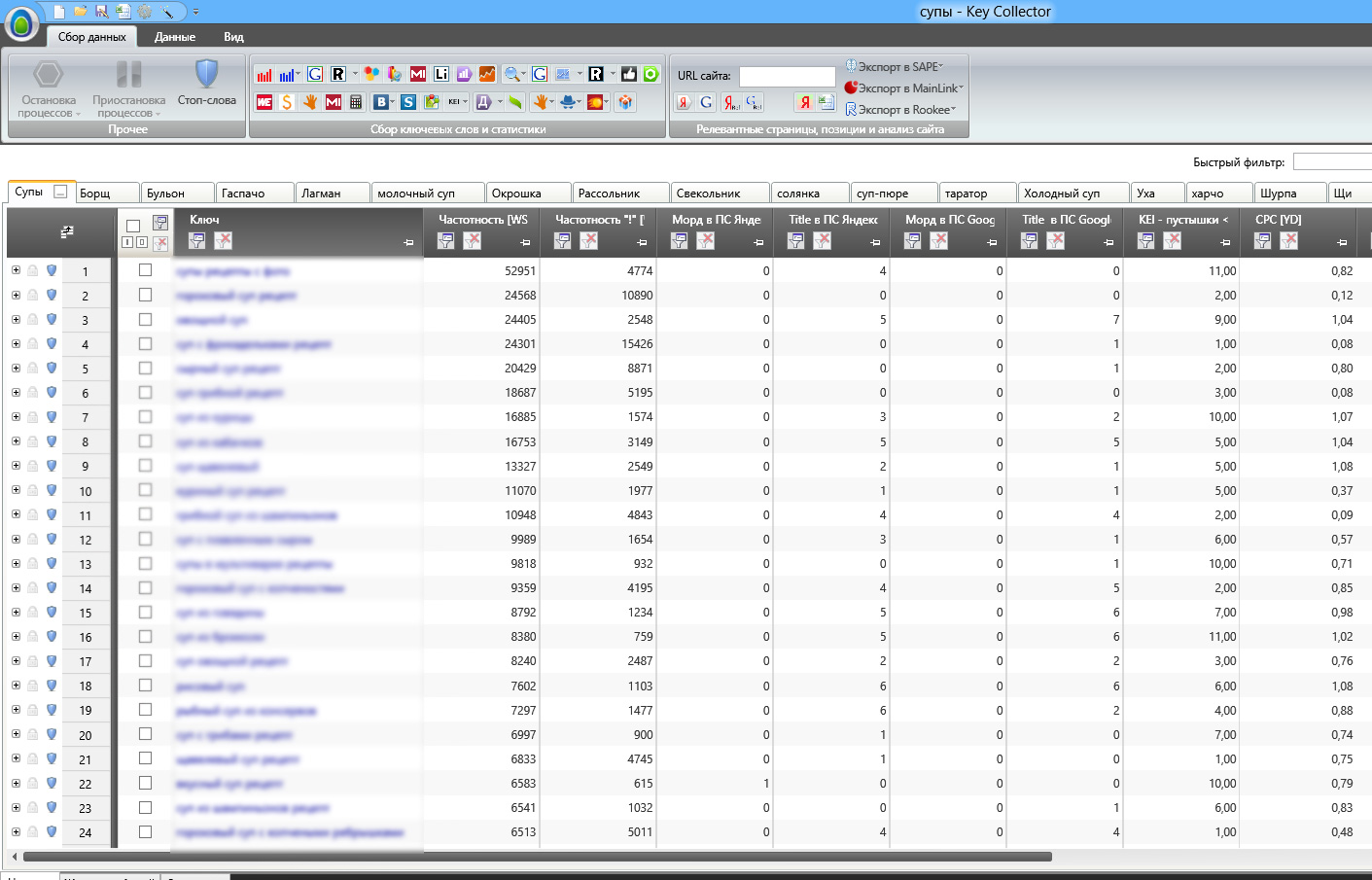Click the orange dollar sign icon

(287, 101)
